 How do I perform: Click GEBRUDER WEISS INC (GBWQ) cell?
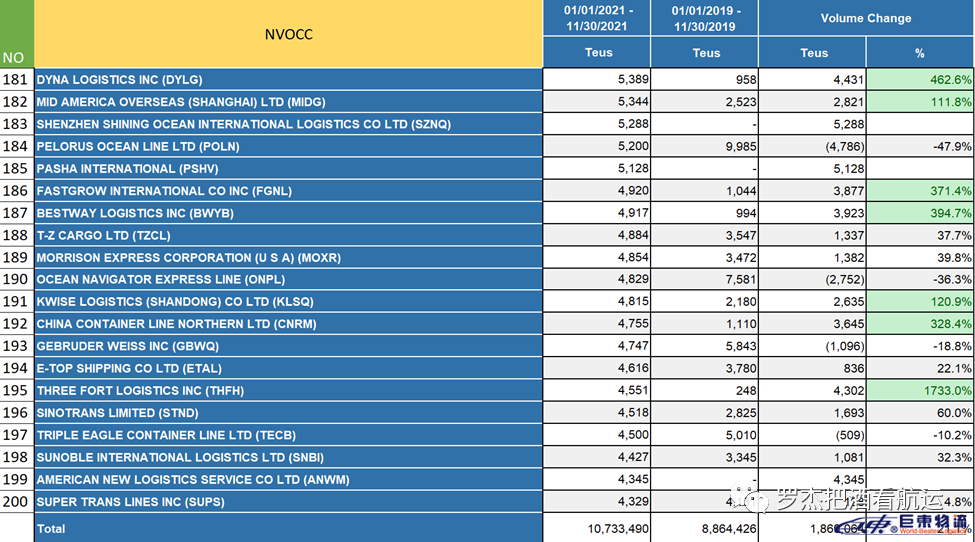click(289, 346)
